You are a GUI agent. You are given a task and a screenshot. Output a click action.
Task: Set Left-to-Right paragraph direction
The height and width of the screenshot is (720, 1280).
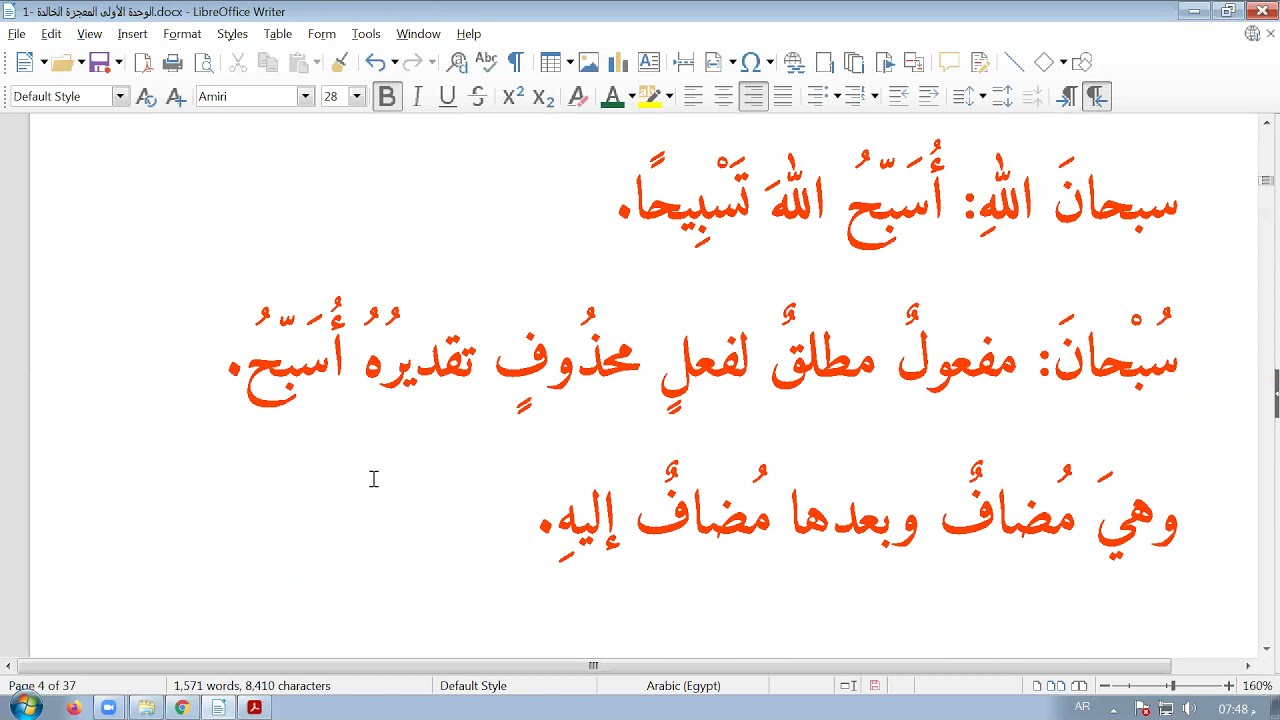[1067, 96]
